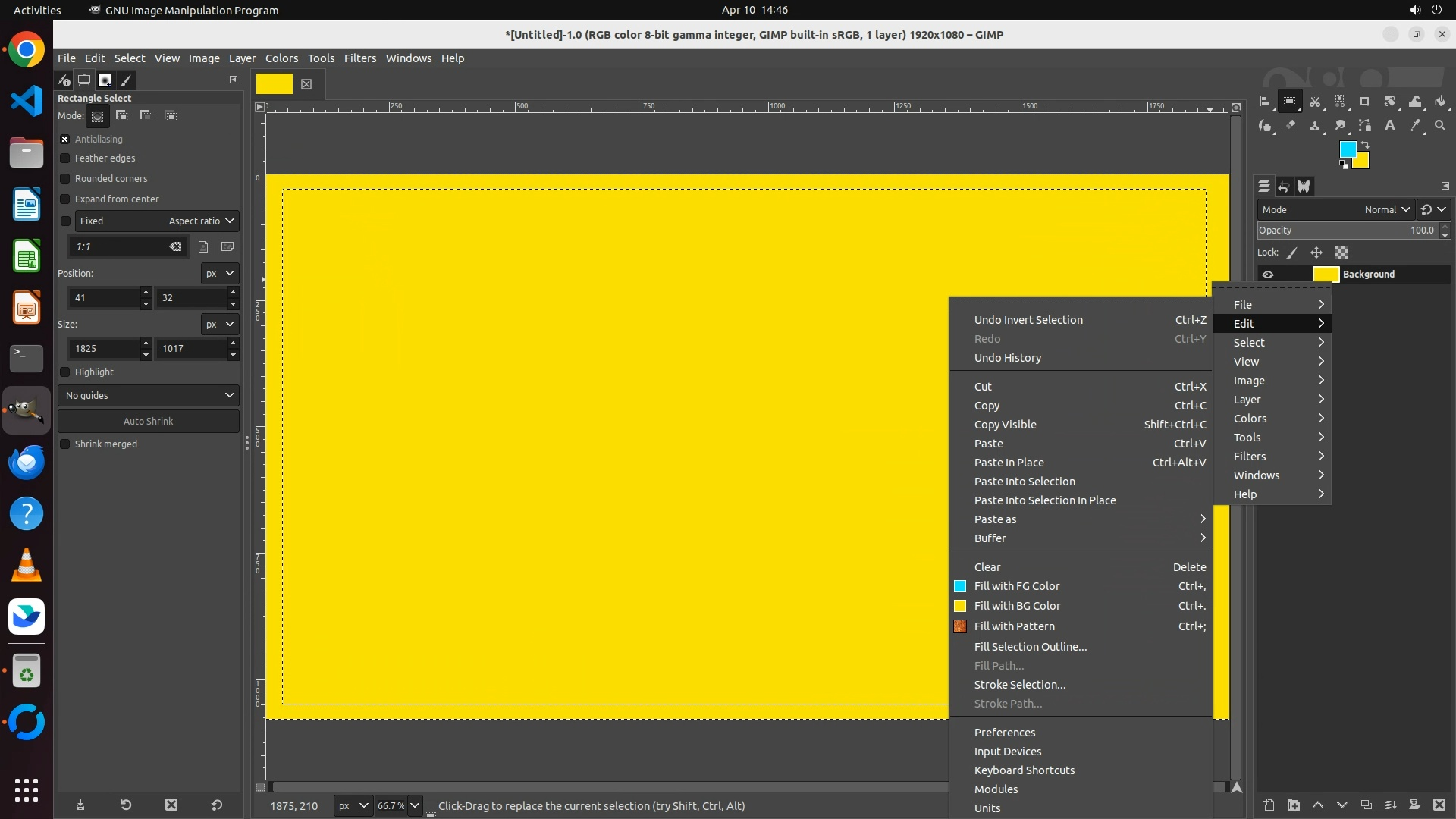Open the Filters menu in the menu bar
The height and width of the screenshot is (819, 1456).
[359, 58]
